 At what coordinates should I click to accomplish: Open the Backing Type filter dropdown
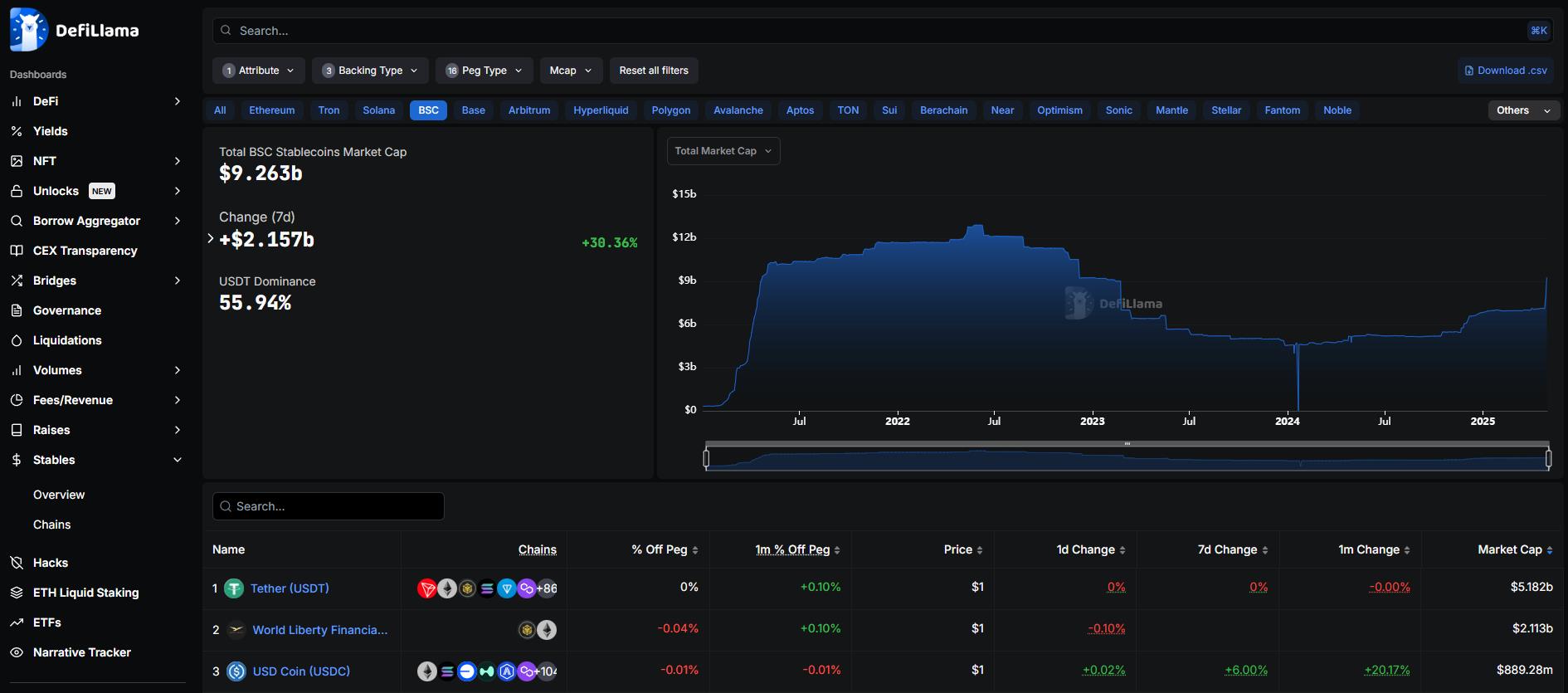coord(370,71)
